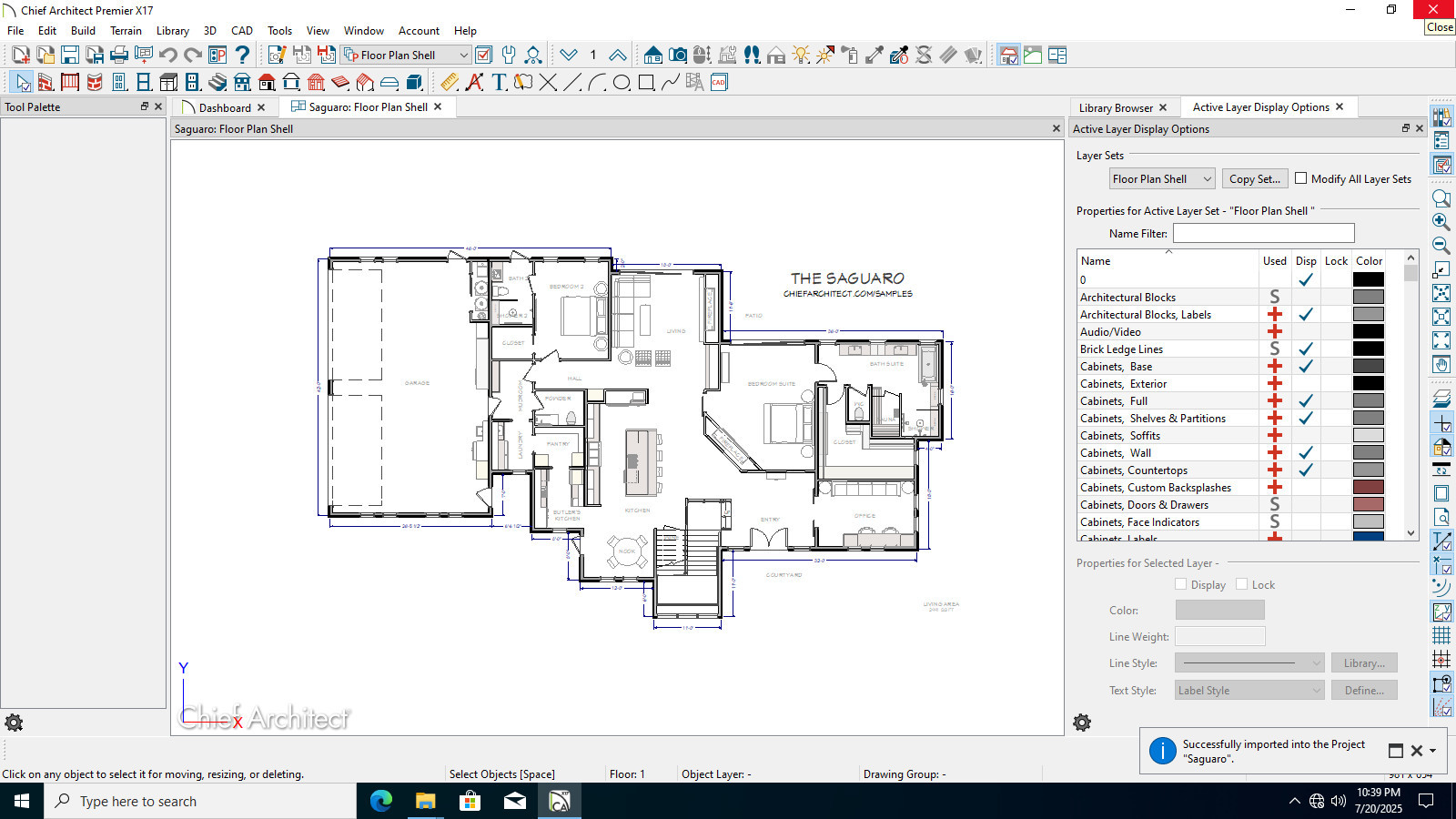Switch to the Library Browser tab
Screen dimensions: 1456x819
point(1116,107)
